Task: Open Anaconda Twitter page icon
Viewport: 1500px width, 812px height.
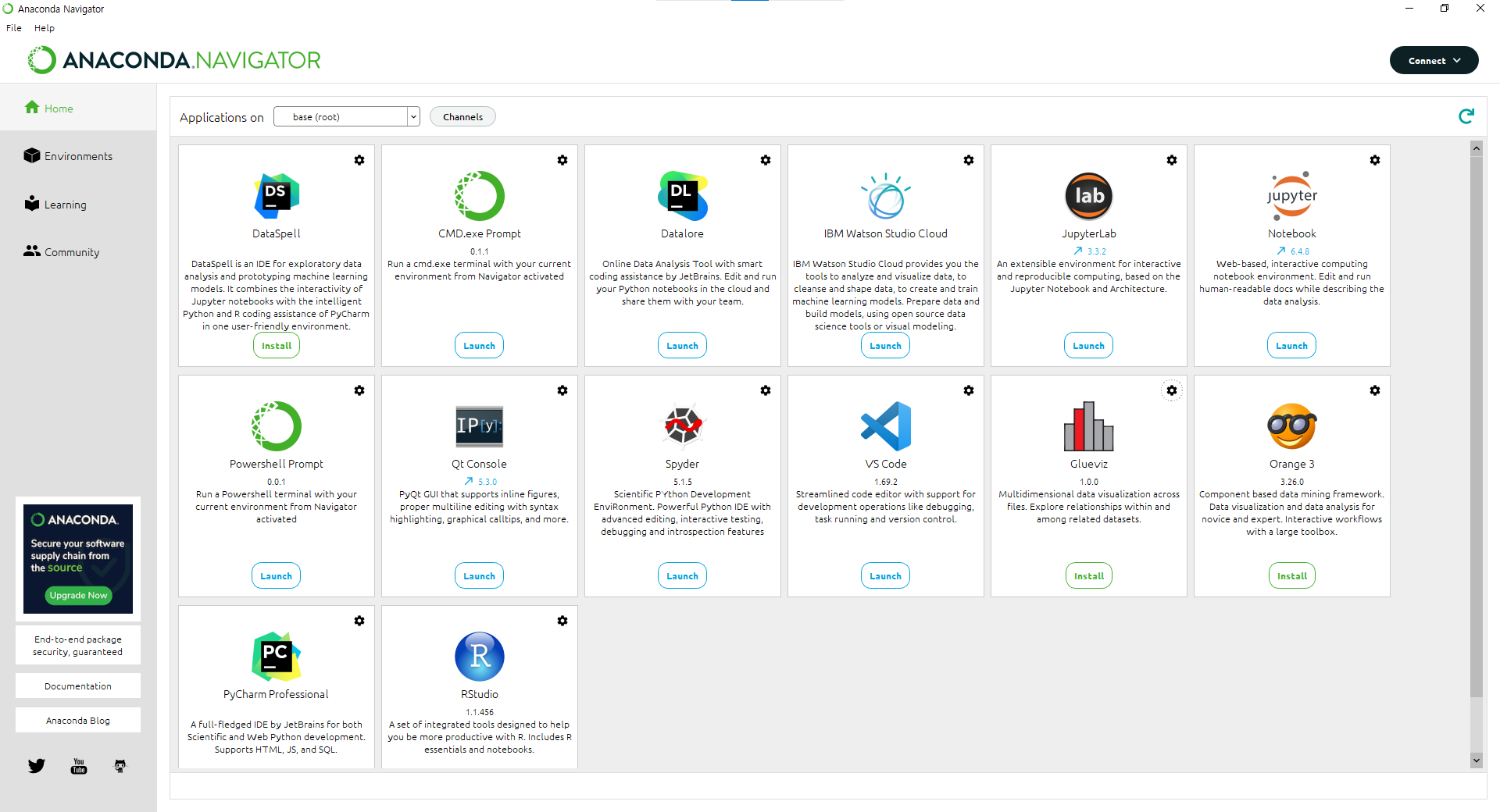Action: tap(37, 766)
